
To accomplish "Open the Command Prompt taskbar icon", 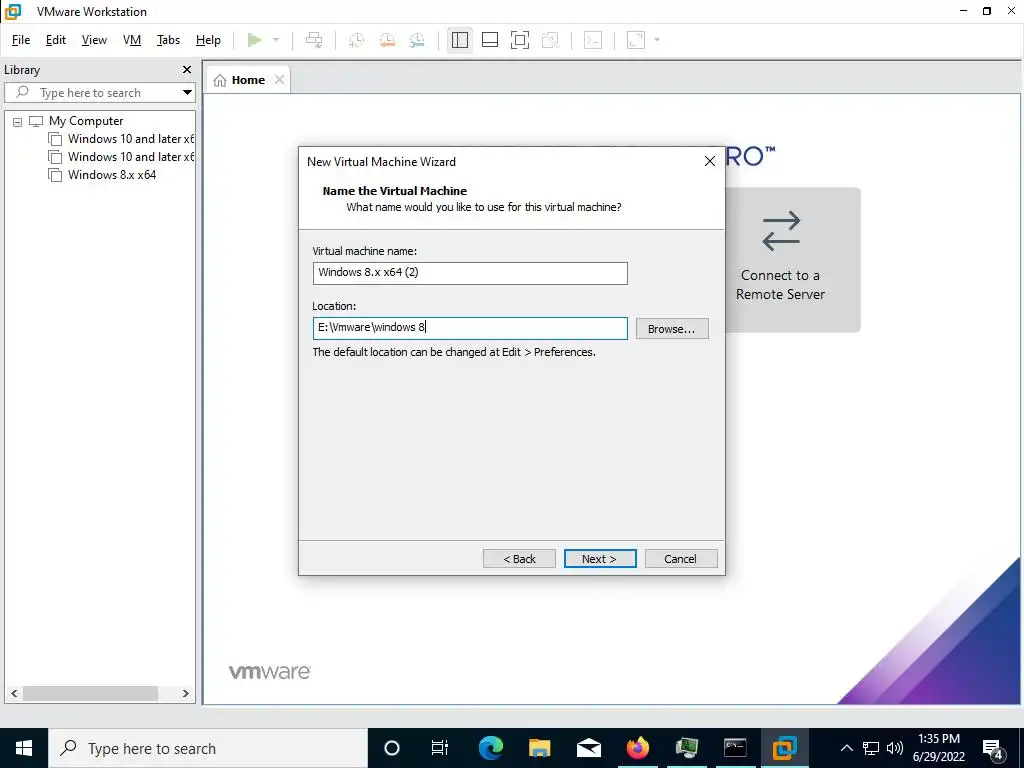I will 735,748.
